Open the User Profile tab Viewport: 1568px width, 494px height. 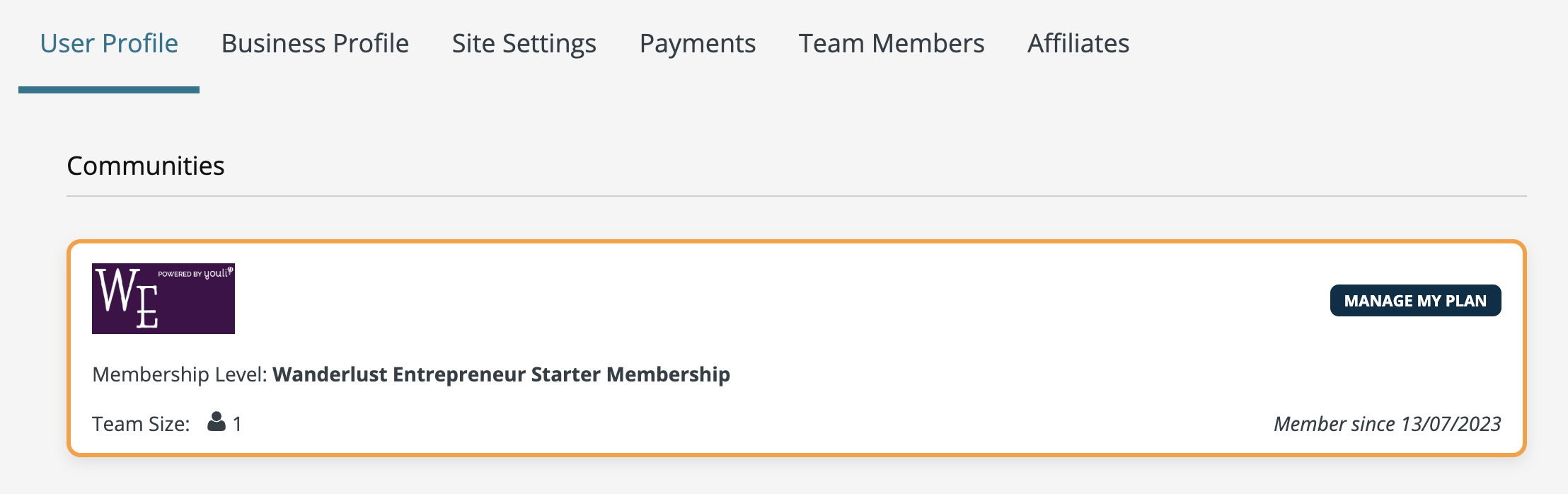[109, 44]
